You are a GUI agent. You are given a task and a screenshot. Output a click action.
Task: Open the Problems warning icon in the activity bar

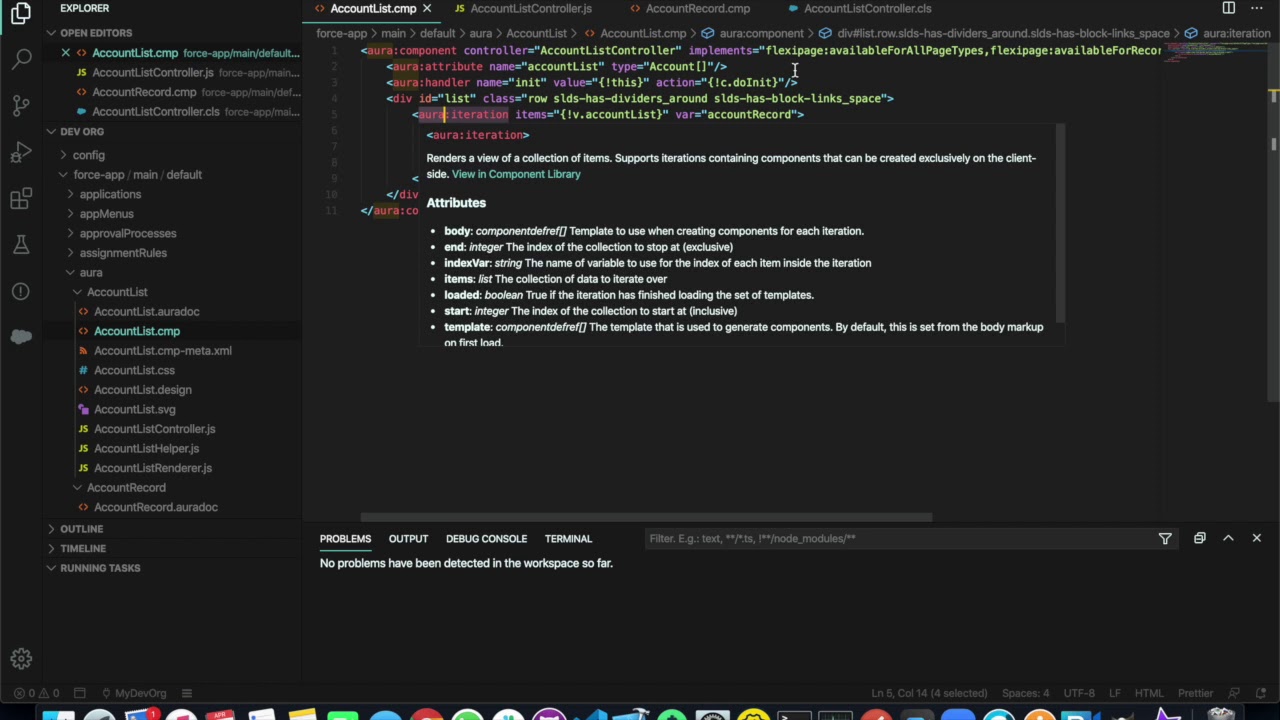point(21,291)
